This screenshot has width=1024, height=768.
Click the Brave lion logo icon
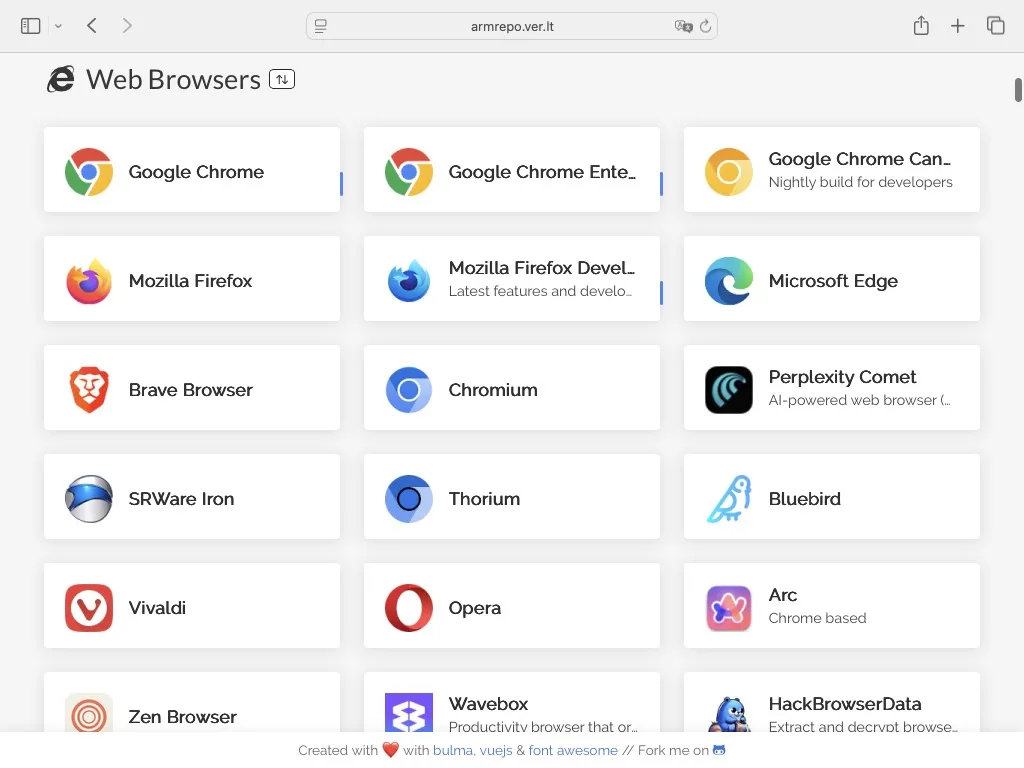point(89,390)
